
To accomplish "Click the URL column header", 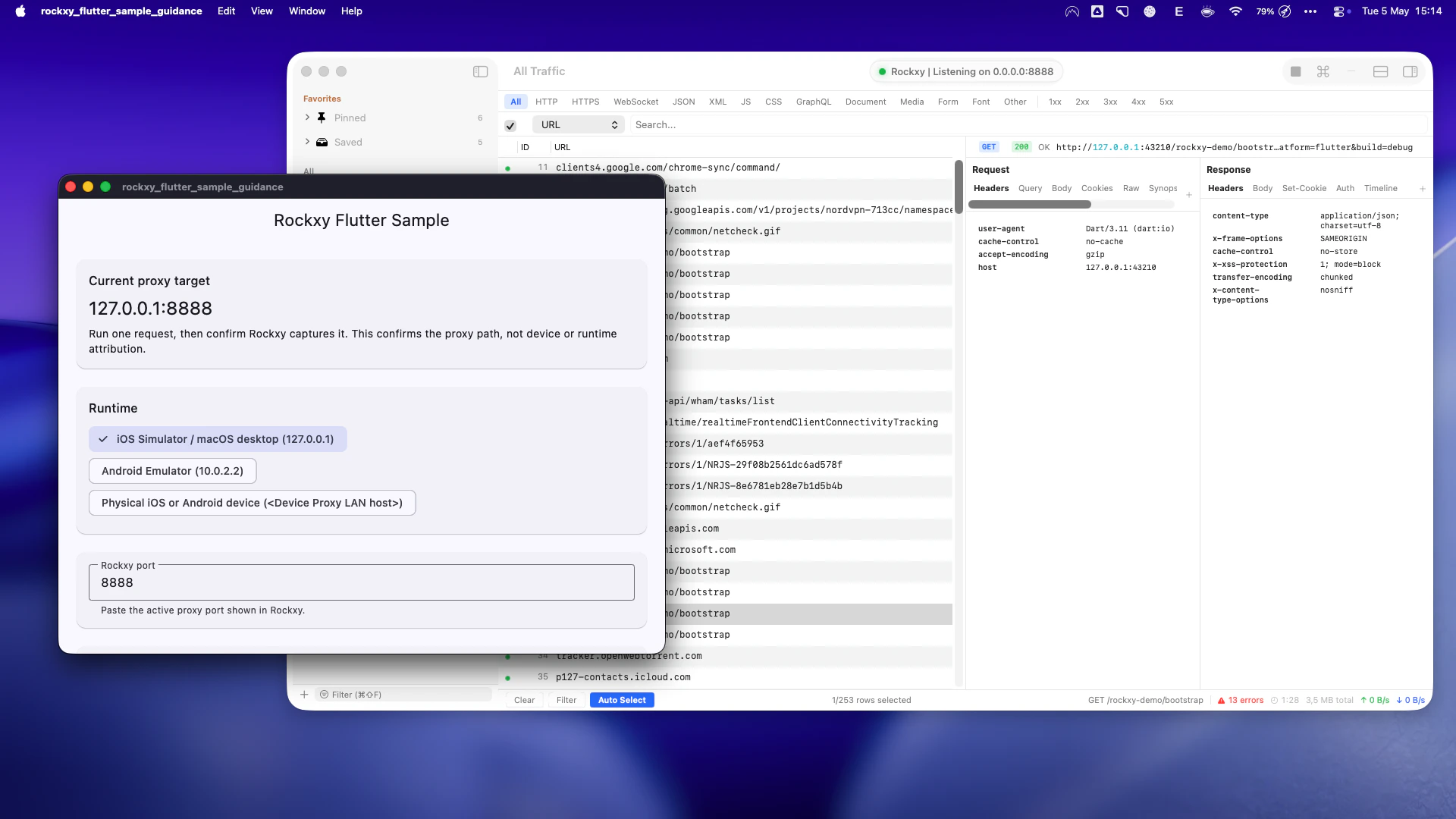I will 562,147.
